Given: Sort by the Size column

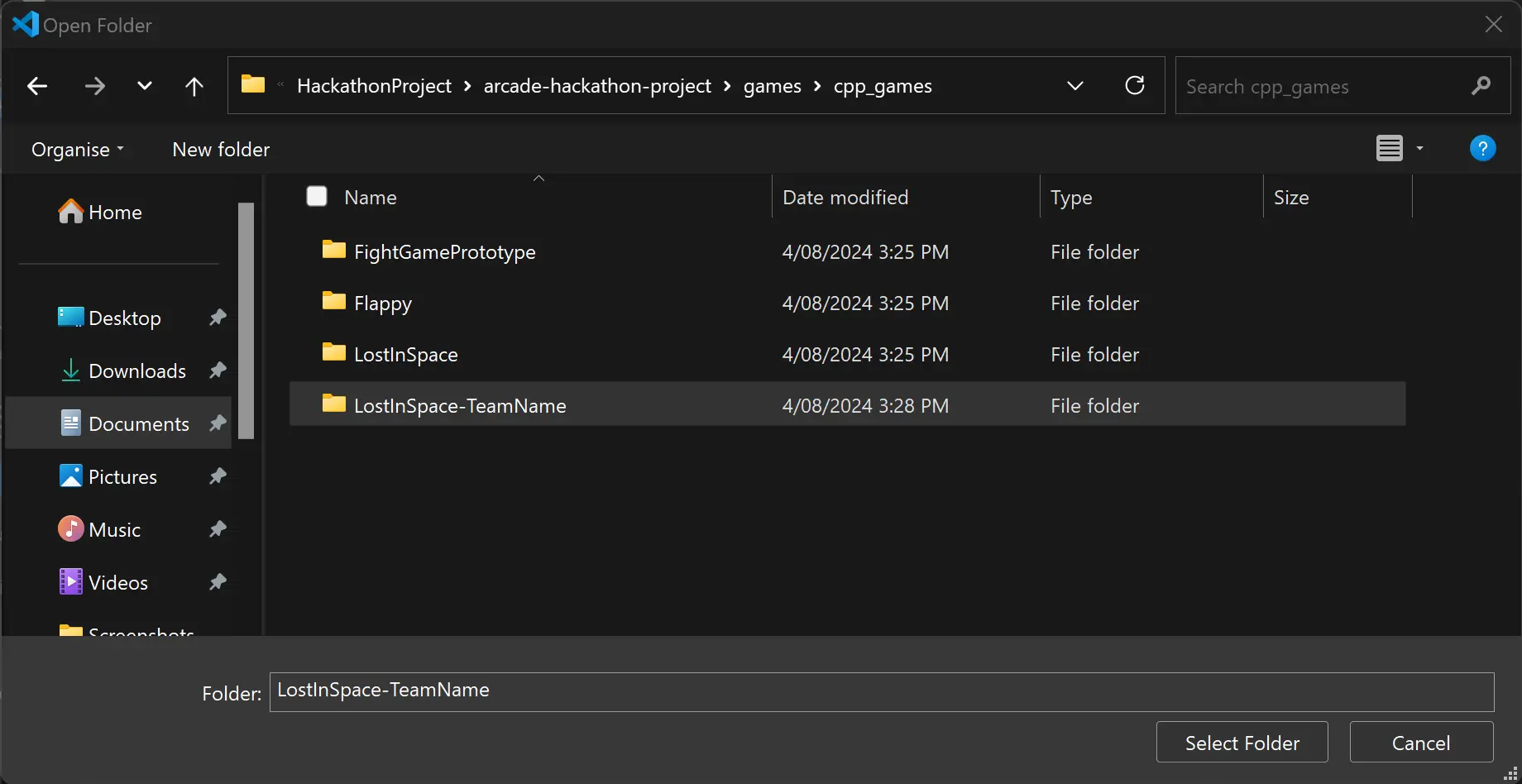Looking at the screenshot, I should click(x=1291, y=198).
